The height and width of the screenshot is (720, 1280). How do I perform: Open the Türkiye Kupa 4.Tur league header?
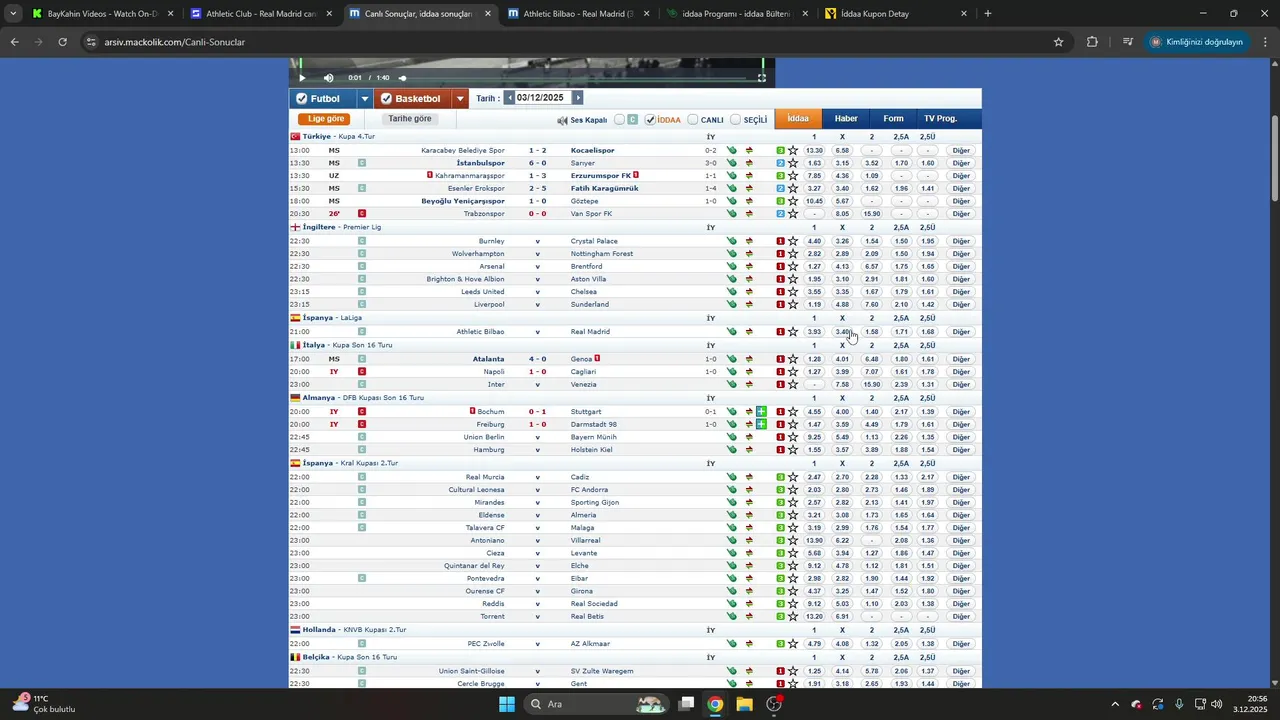click(339, 136)
